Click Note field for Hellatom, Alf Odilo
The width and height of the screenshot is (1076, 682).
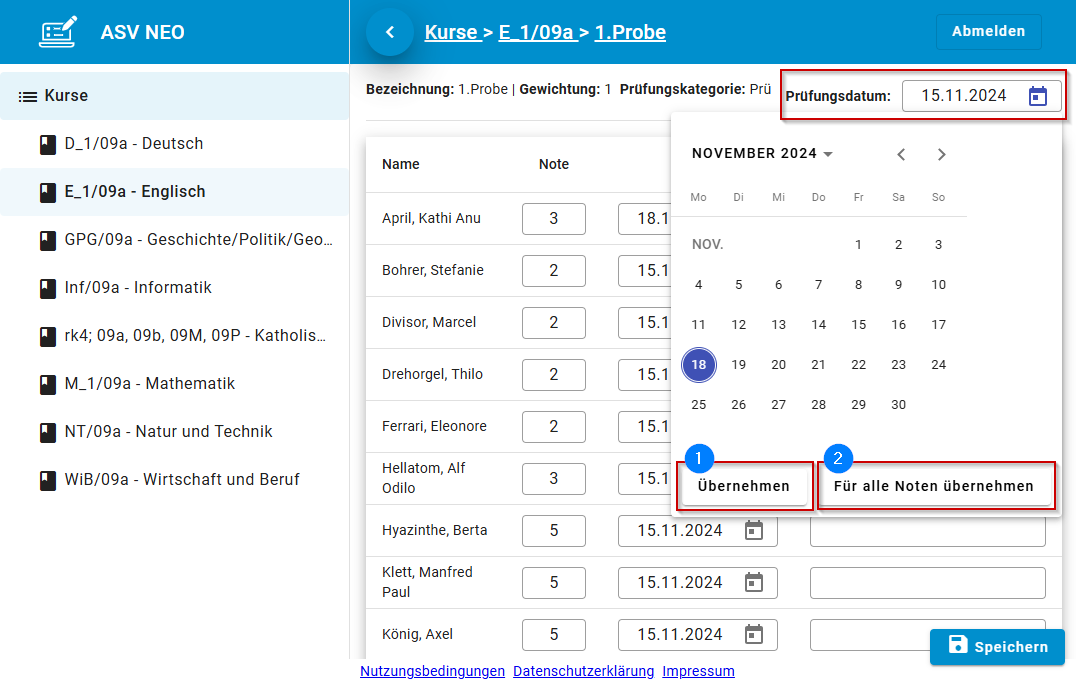tap(554, 479)
